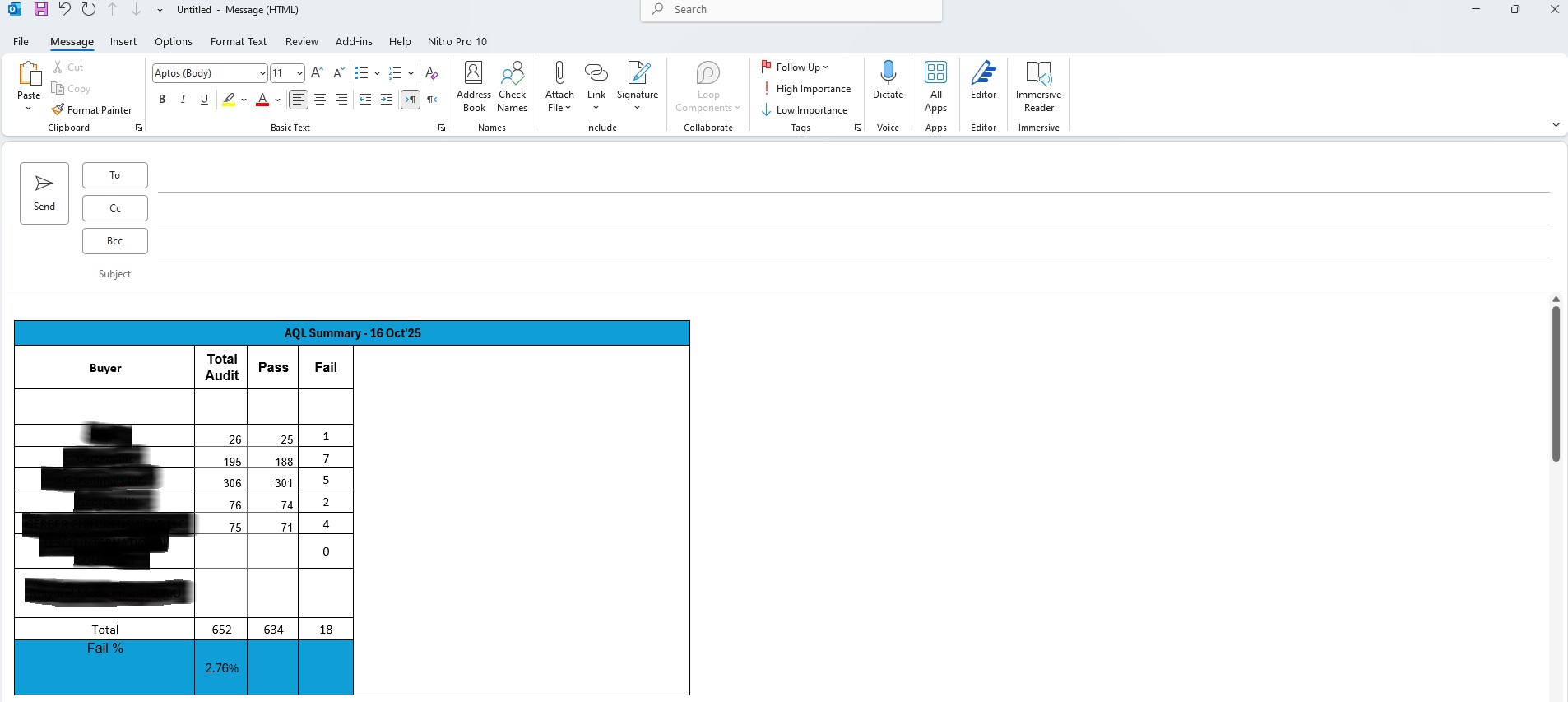The width and height of the screenshot is (1568, 702).
Task: Clear all formatting icon
Action: click(432, 73)
